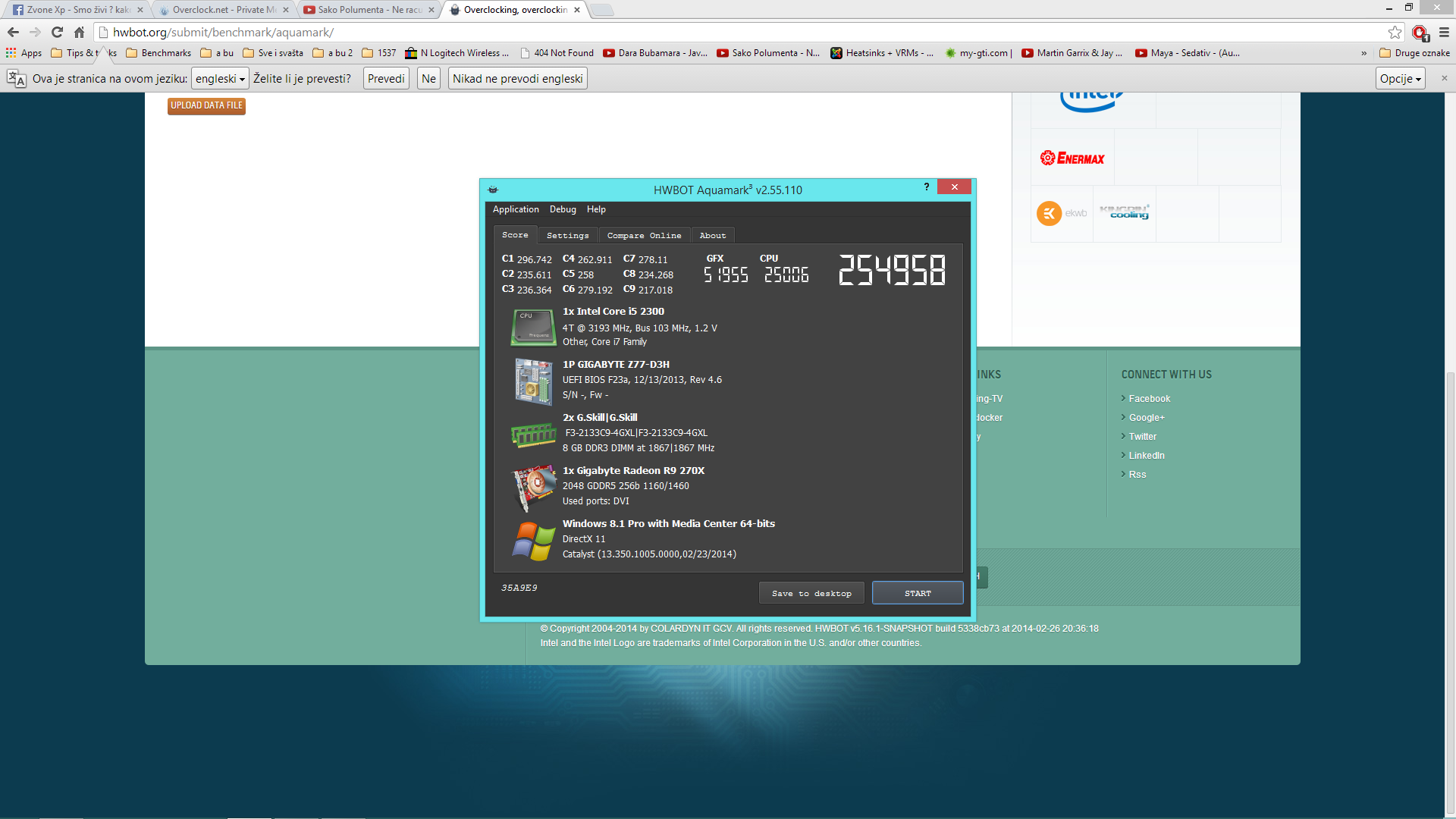
Task: Open the Druge oznake bookmarks folder
Action: pos(1414,53)
